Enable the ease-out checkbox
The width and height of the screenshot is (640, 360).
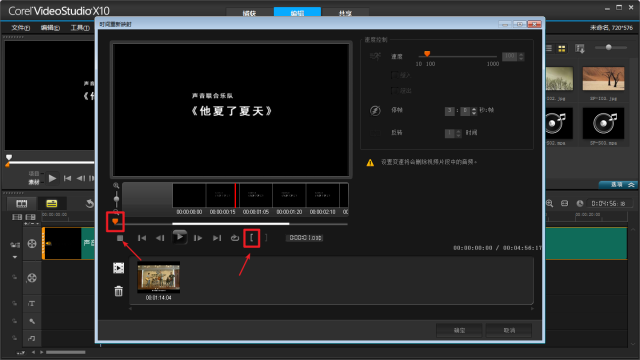pyautogui.click(x=395, y=91)
